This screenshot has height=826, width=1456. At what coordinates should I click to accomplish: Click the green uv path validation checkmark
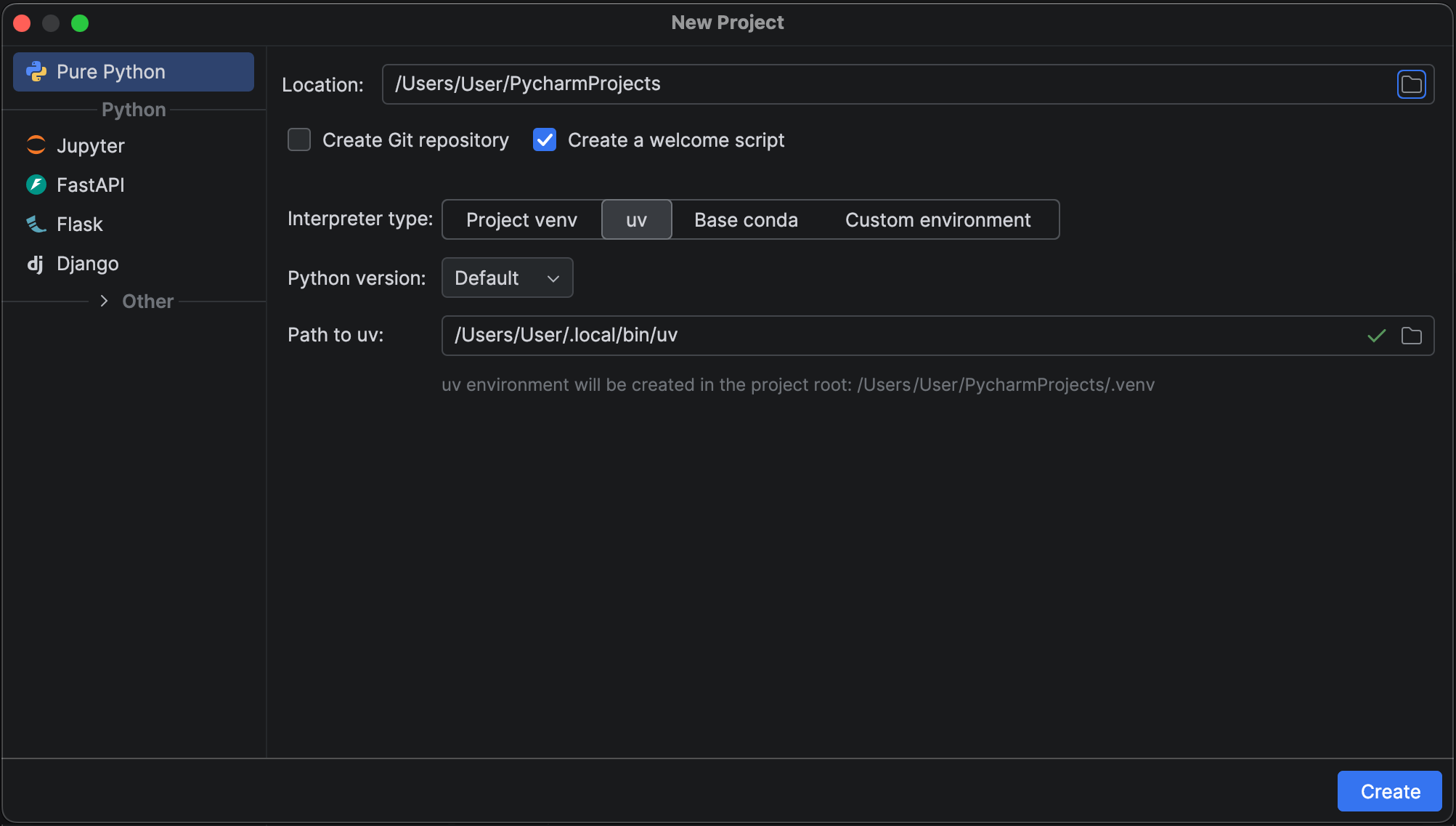(x=1376, y=336)
